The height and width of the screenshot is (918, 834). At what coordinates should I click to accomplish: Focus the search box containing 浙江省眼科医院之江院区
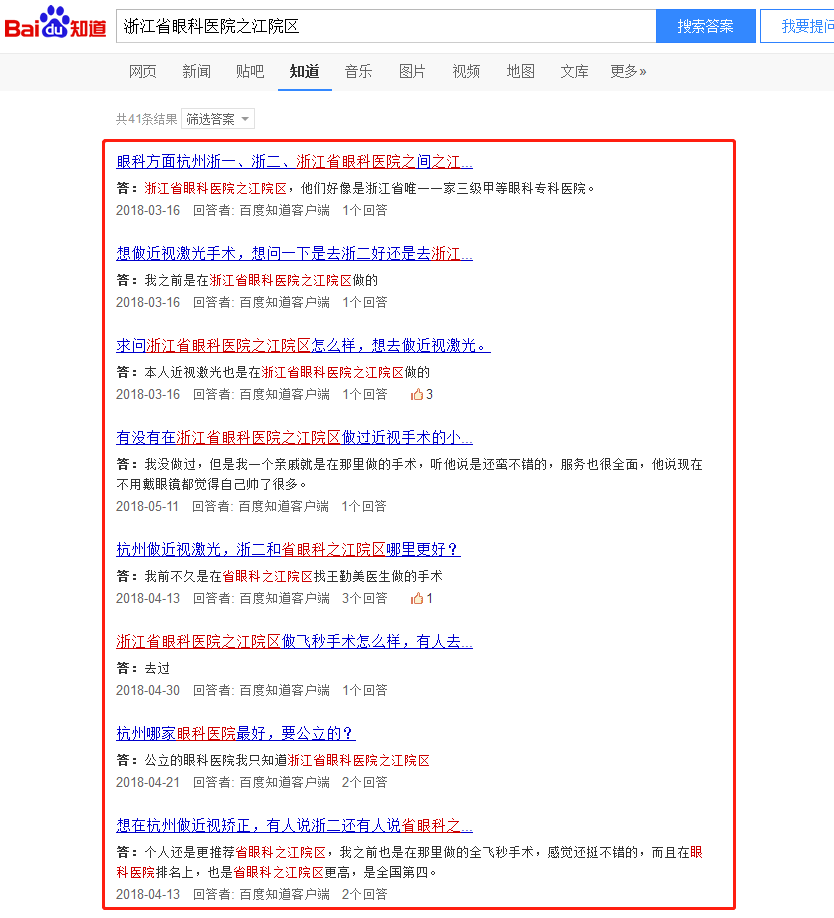tap(386, 26)
